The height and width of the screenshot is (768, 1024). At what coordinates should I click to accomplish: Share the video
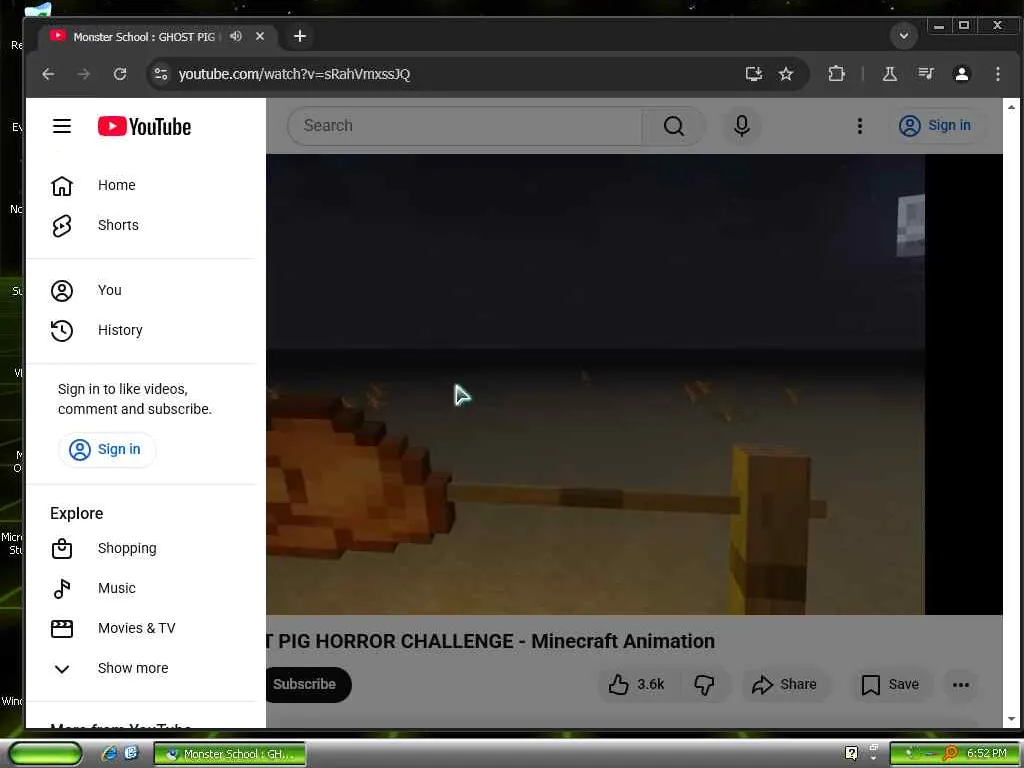click(x=784, y=684)
